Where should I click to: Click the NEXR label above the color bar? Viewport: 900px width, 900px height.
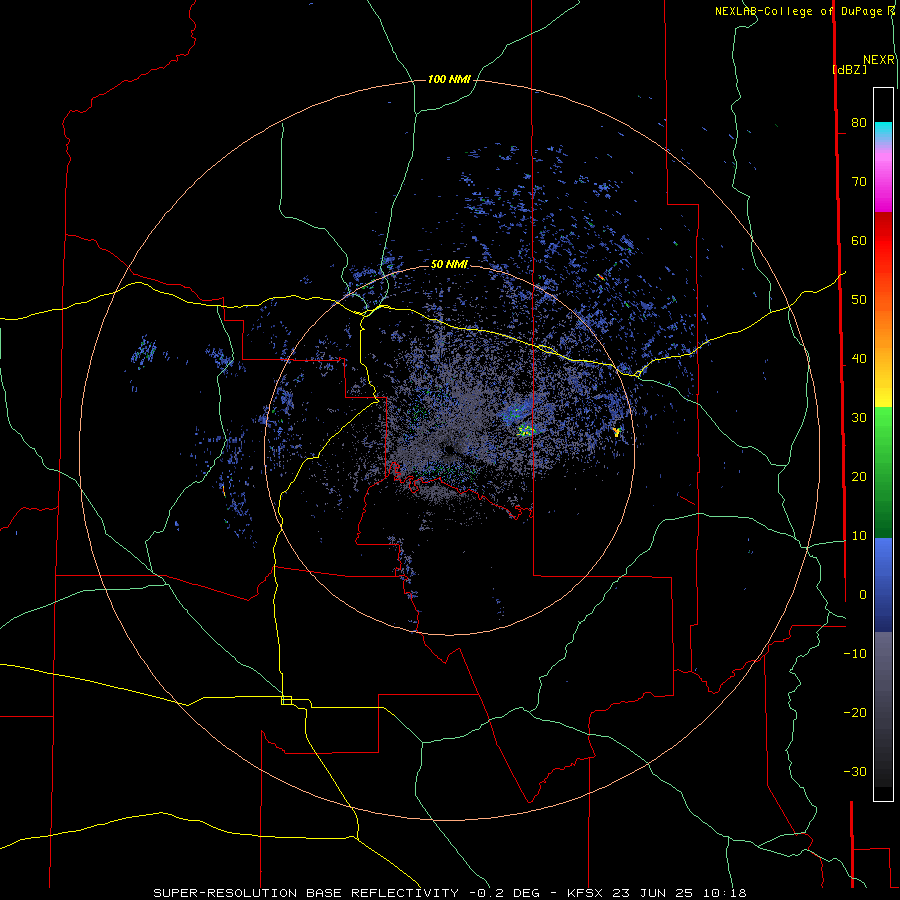pos(879,60)
